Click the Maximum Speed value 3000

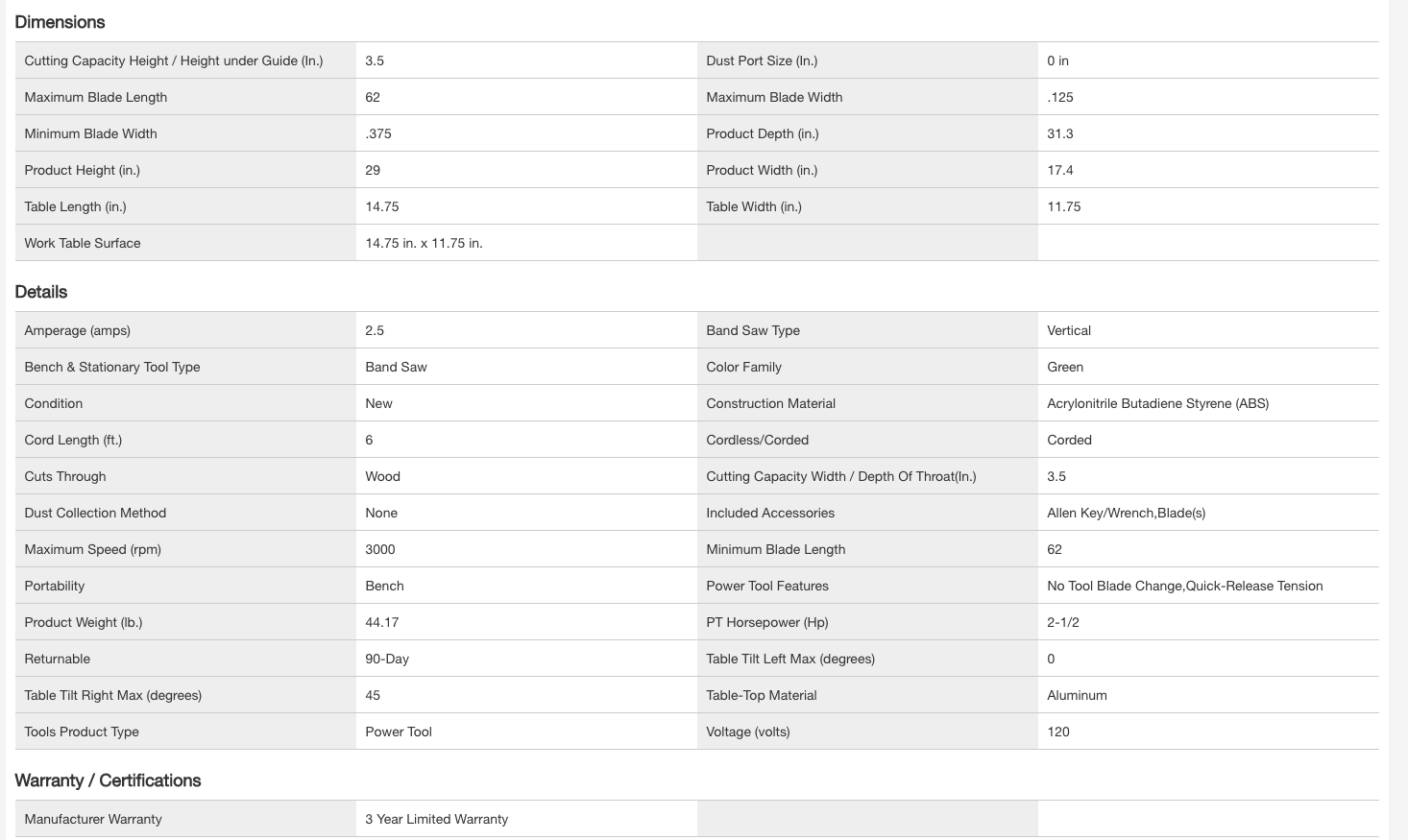380,549
